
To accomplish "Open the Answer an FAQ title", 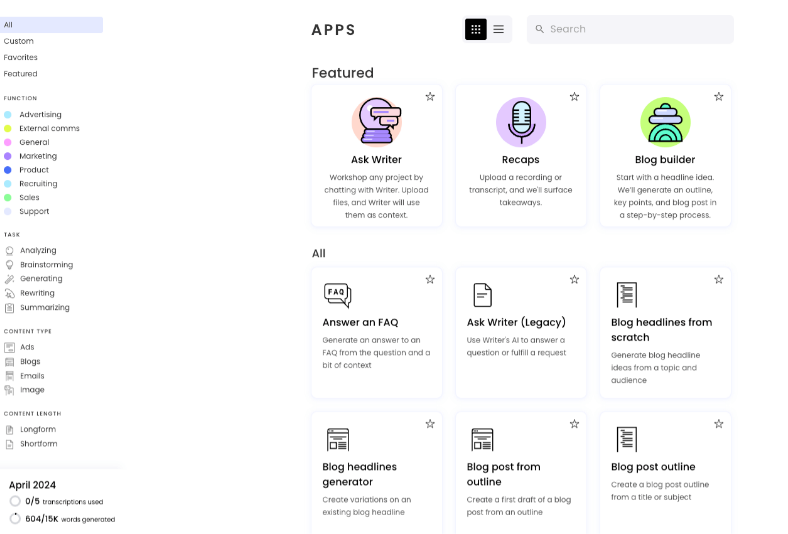I will click(x=360, y=323).
